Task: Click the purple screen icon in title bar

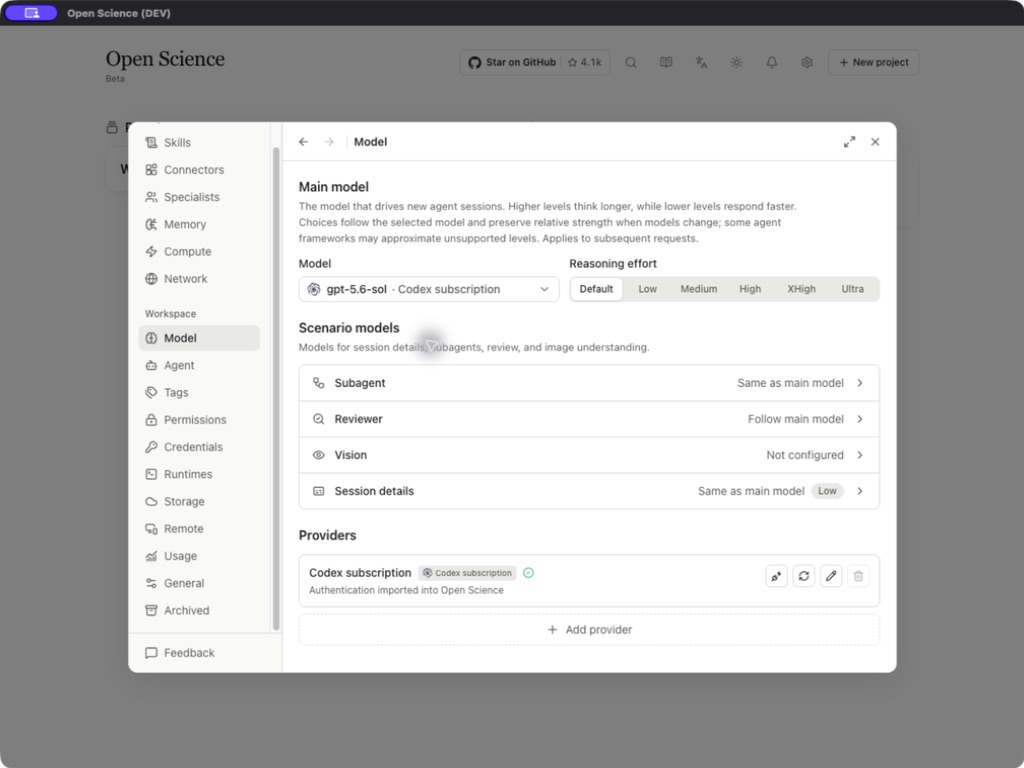Action: tap(31, 13)
